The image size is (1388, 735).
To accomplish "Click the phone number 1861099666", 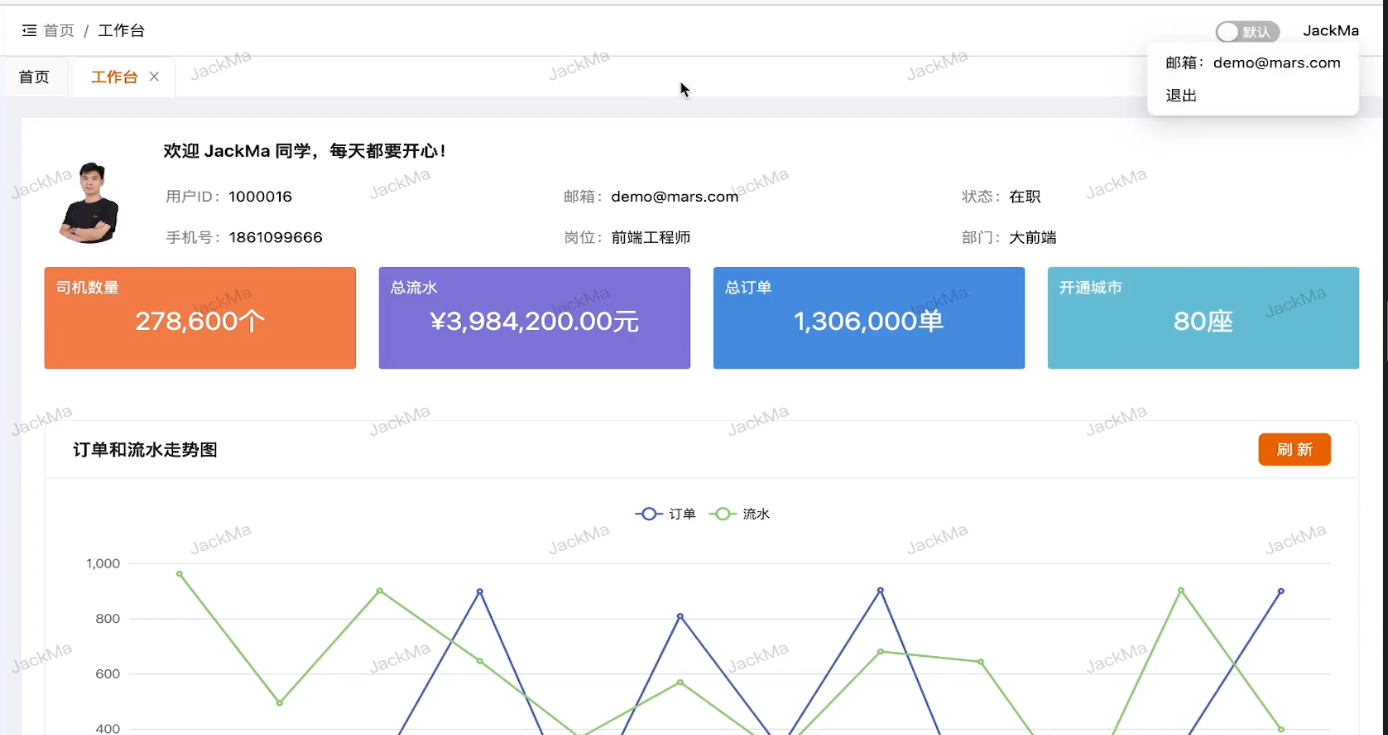I will [275, 238].
